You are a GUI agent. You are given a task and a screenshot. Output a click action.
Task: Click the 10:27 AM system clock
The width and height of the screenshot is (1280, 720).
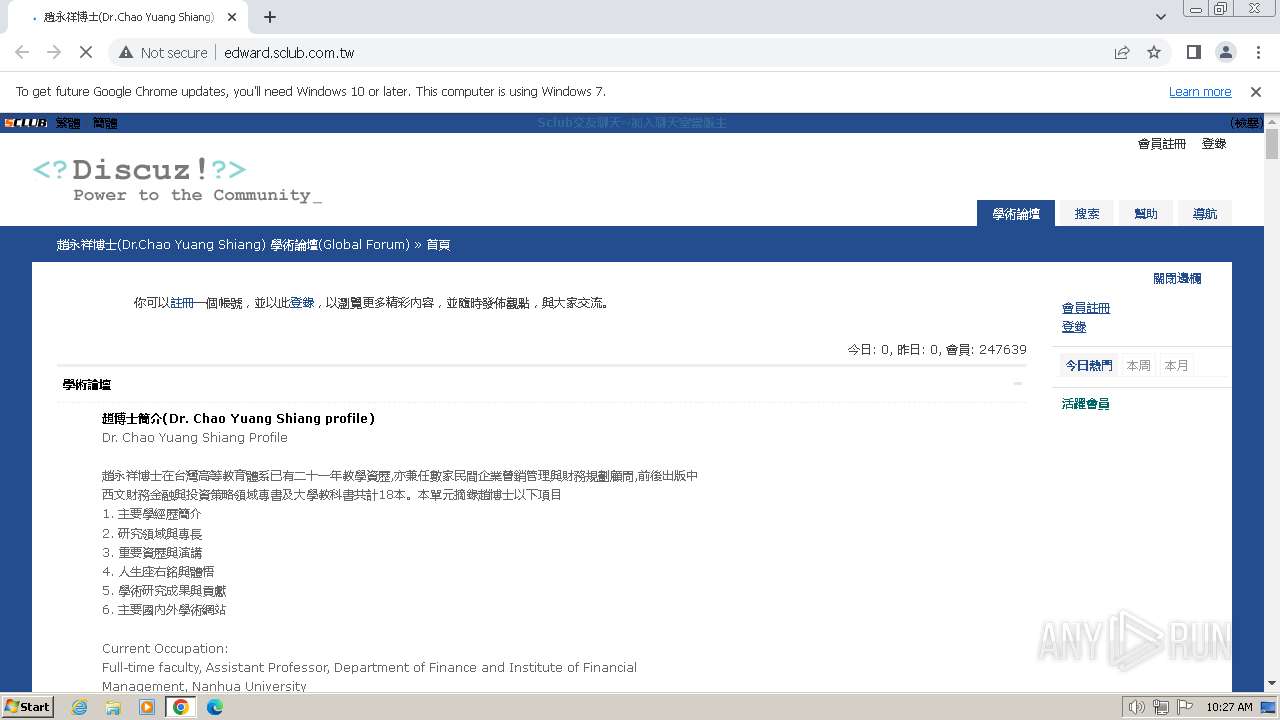click(1229, 707)
